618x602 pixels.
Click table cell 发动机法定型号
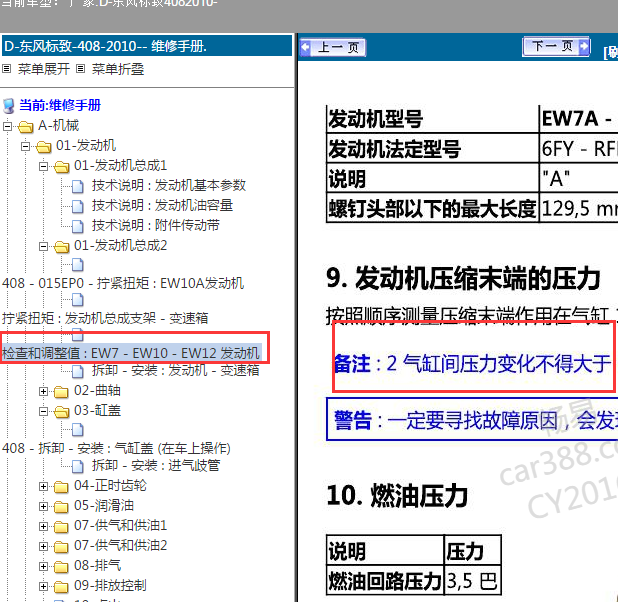(432, 148)
